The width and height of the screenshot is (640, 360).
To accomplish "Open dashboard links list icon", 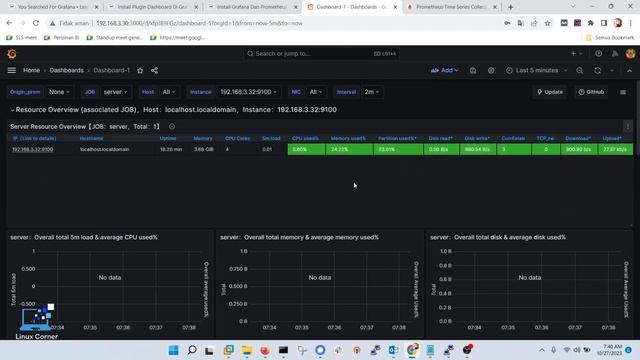I will point(623,92).
